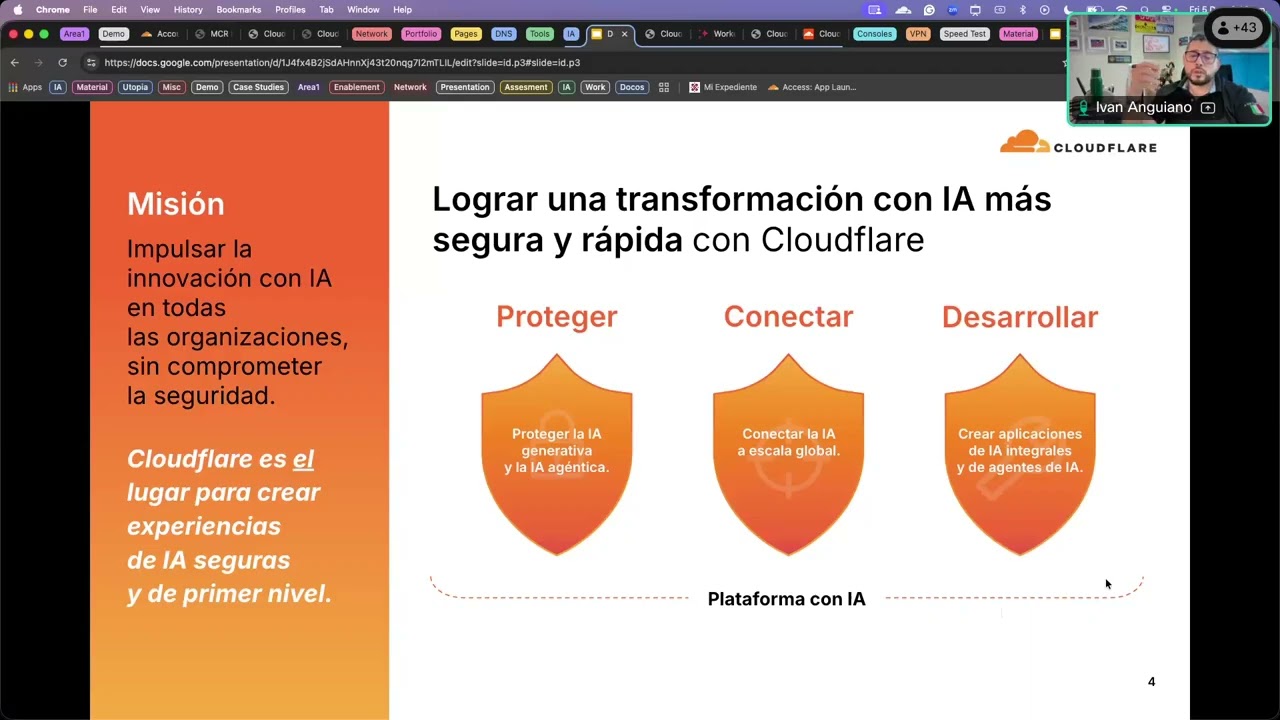Expand the VPN tab group
This screenshot has width=1280, height=720.
[x=918, y=34]
